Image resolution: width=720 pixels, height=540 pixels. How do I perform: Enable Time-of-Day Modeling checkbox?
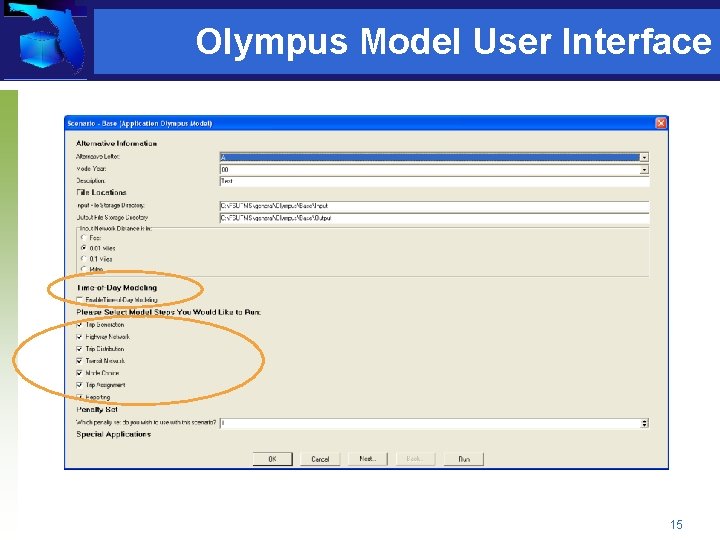(80, 300)
